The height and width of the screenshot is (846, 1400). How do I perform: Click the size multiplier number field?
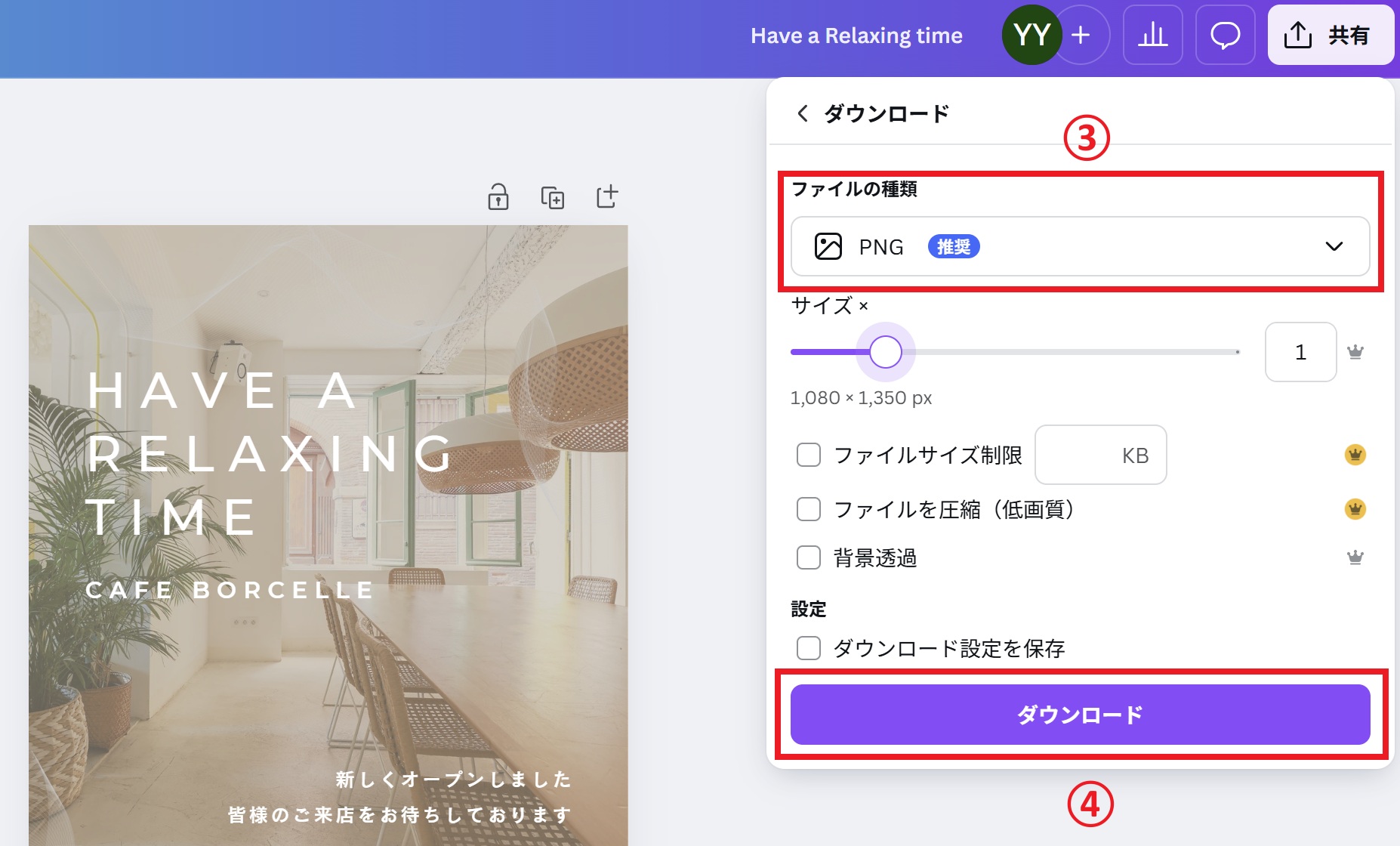(x=1300, y=352)
